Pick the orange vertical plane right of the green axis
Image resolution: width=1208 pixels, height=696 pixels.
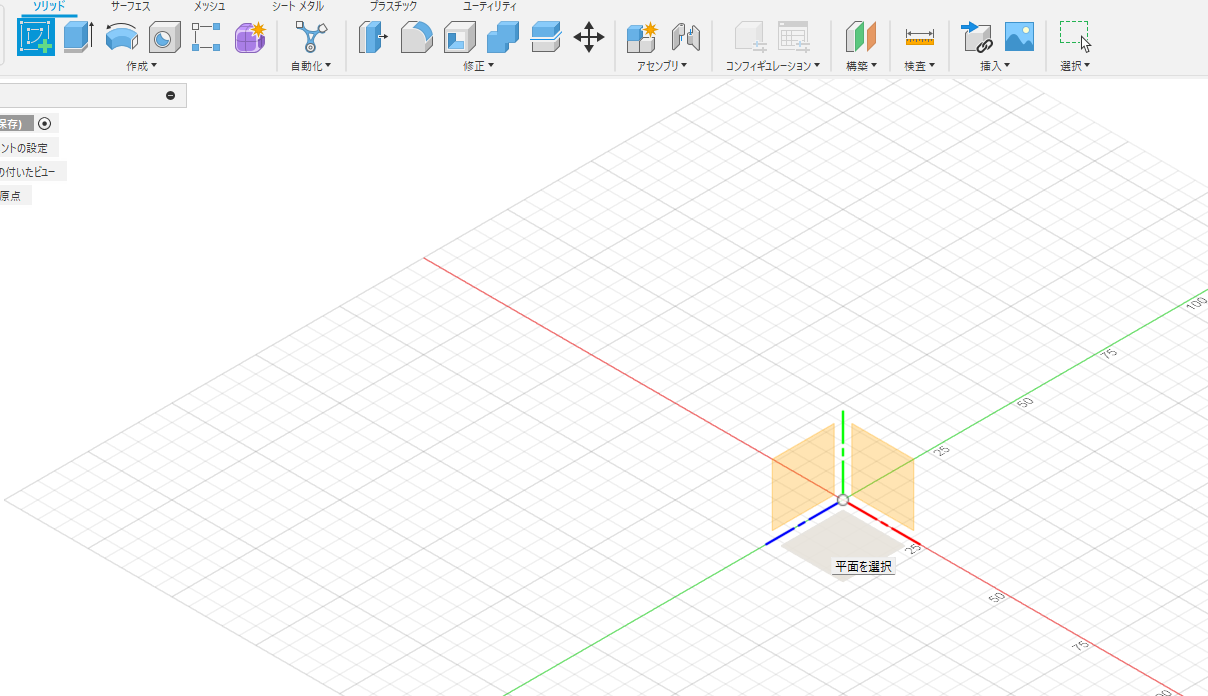coord(883,477)
